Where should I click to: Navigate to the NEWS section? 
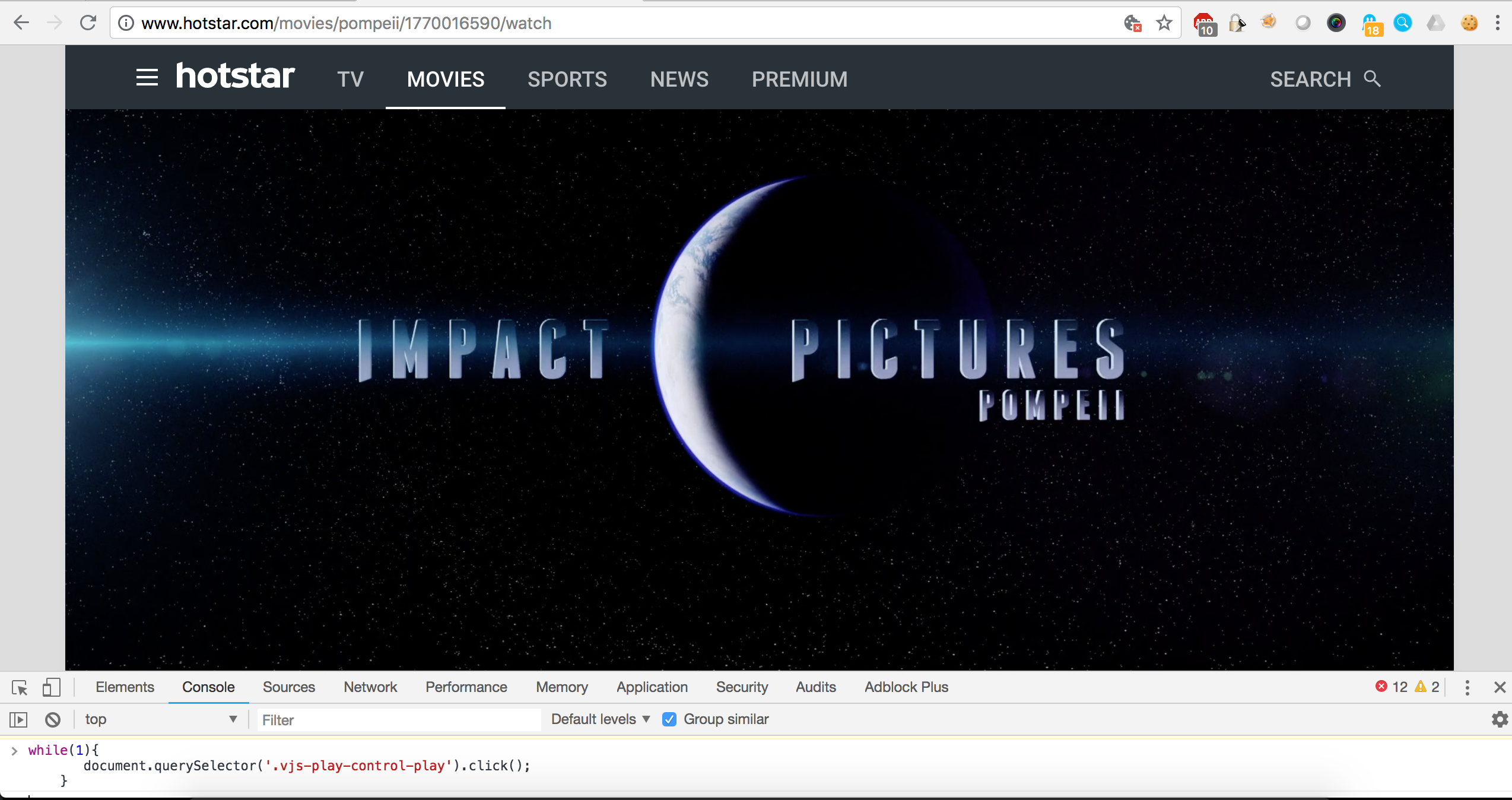coord(679,79)
